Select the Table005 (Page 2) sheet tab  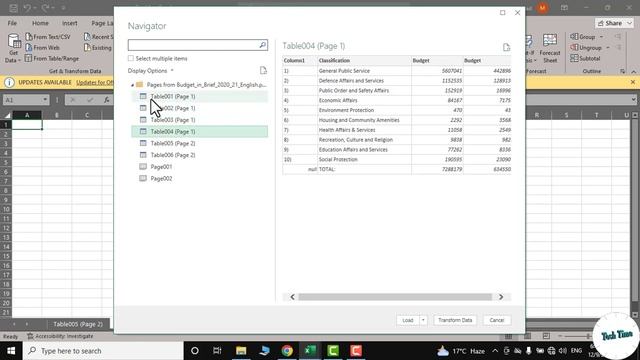[78, 324]
